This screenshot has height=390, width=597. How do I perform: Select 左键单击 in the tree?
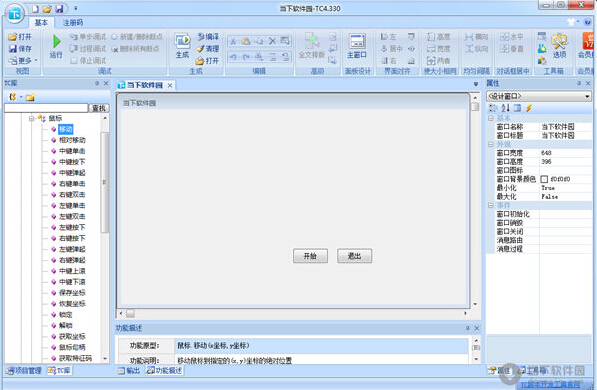pyautogui.click(x=72, y=206)
